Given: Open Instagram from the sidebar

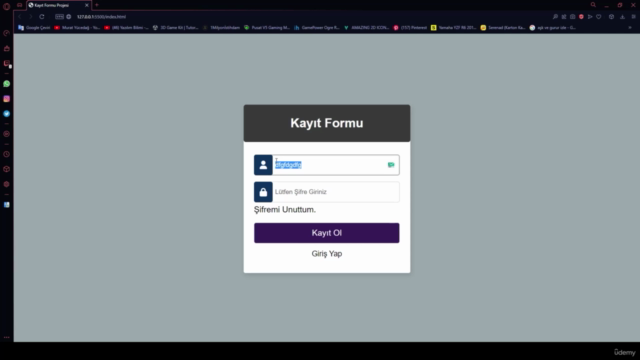Looking at the screenshot, I should pos(7,99).
